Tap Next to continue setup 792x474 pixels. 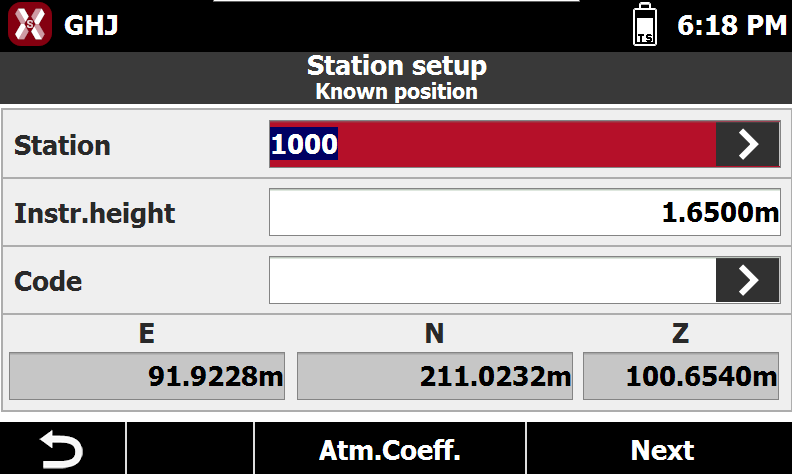pos(660,449)
